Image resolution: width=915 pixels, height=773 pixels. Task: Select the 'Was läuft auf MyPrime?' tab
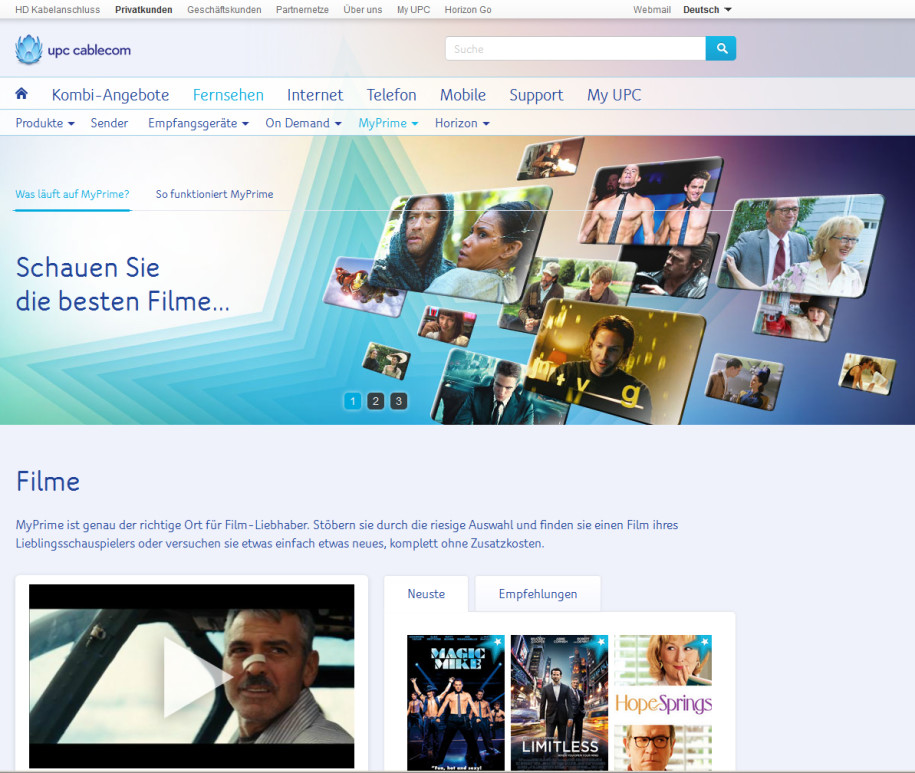coord(72,194)
